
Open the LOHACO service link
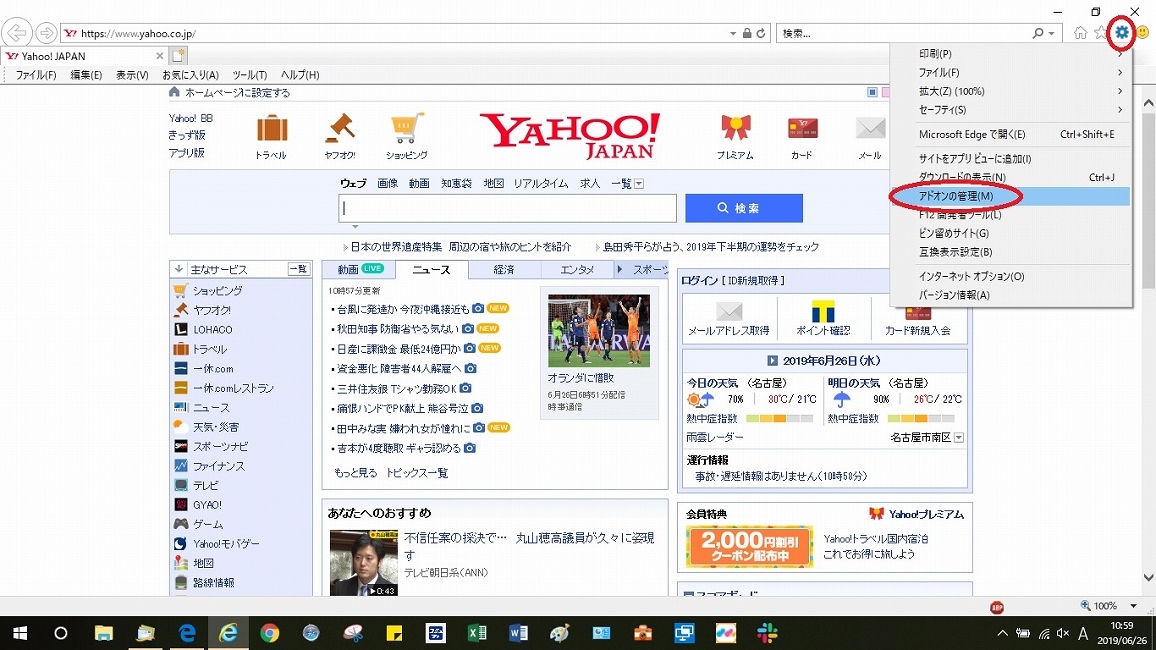click(x=212, y=330)
